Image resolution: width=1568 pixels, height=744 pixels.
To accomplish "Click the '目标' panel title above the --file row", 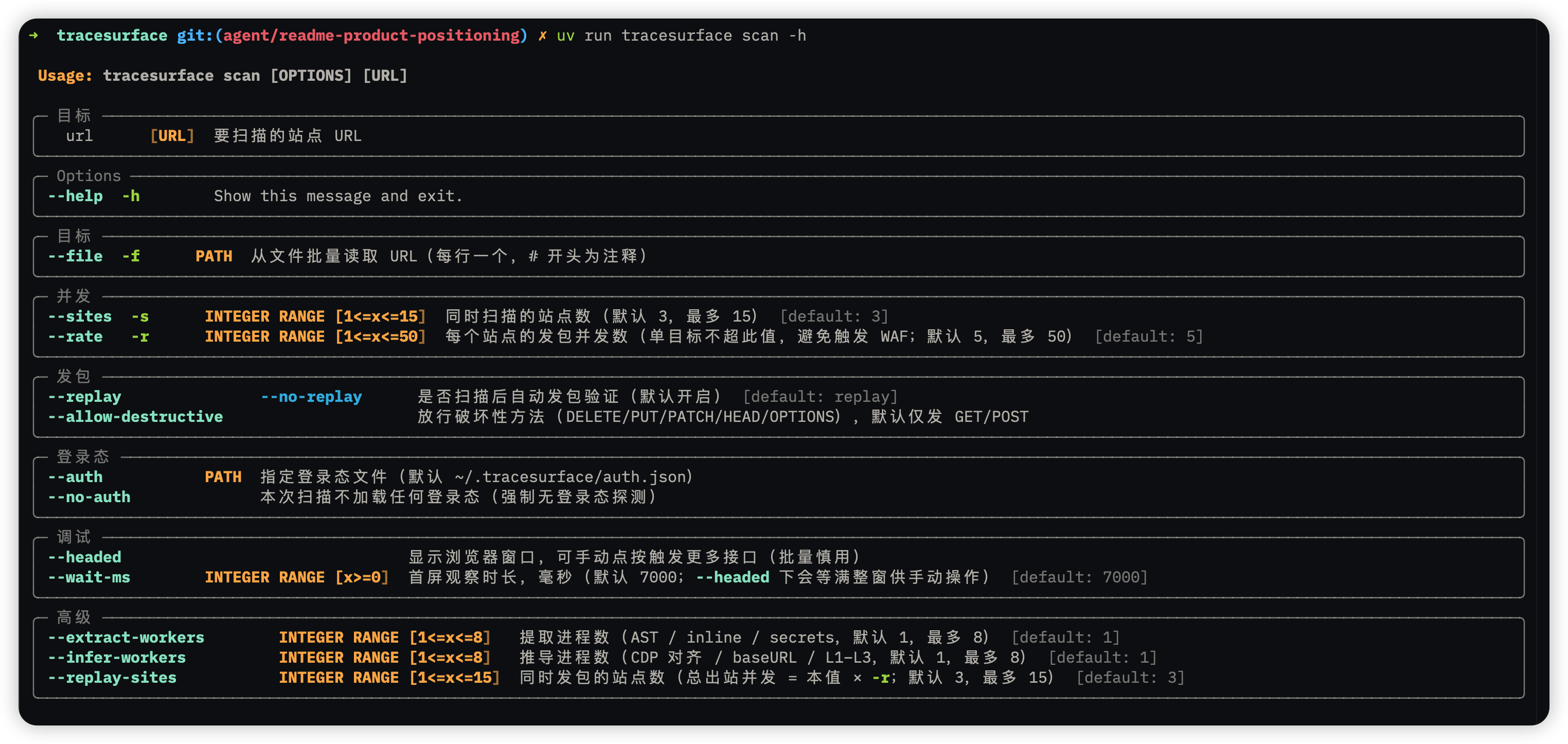I will 74,236.
